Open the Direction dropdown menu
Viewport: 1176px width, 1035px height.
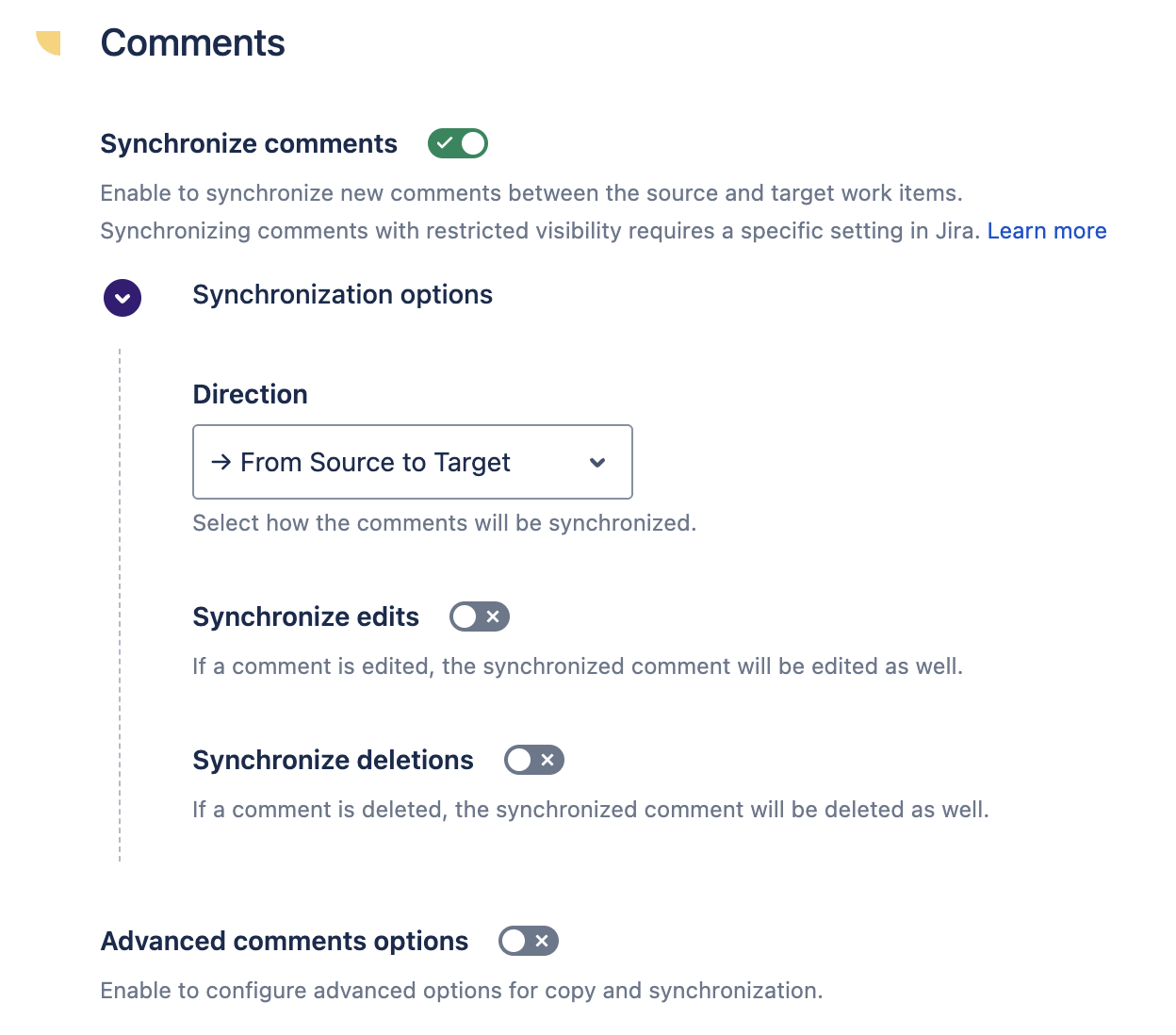pos(413,462)
